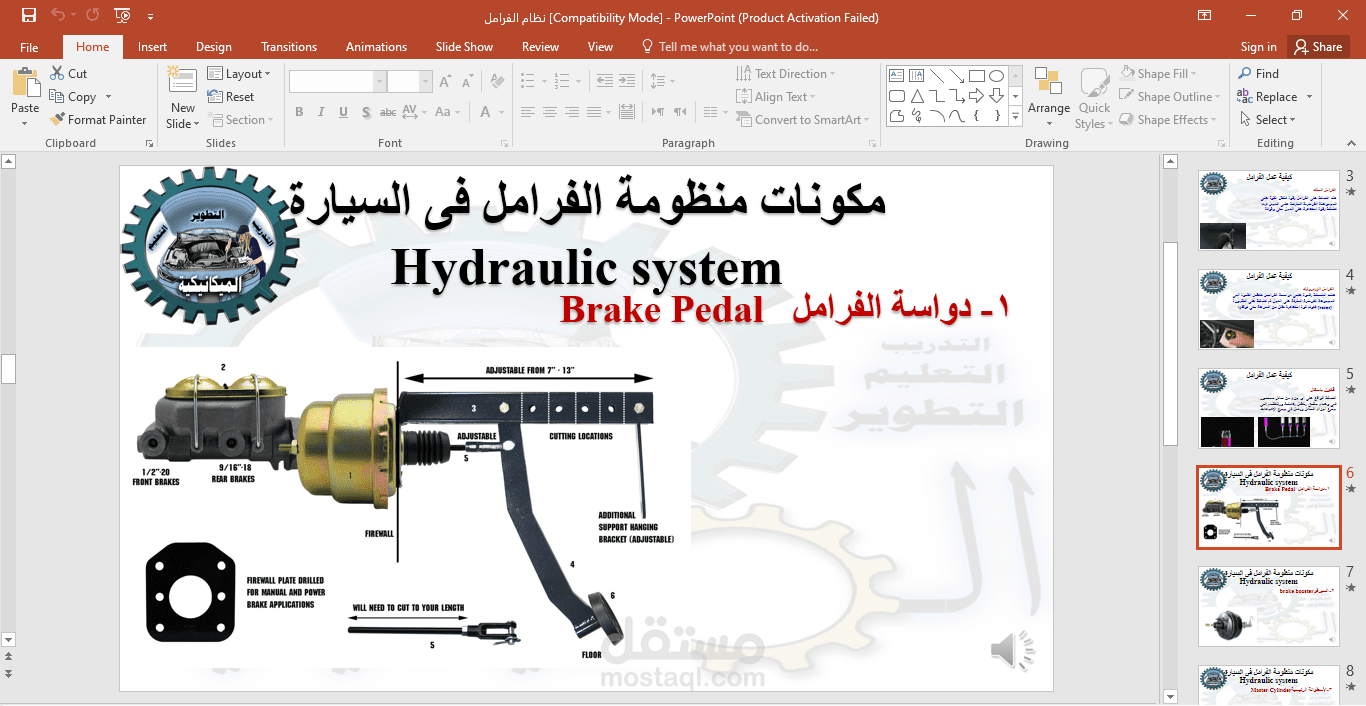This screenshot has height=706, width=1366.
Task: Start slideshow from beginning via Quick Access
Action: coord(122,16)
